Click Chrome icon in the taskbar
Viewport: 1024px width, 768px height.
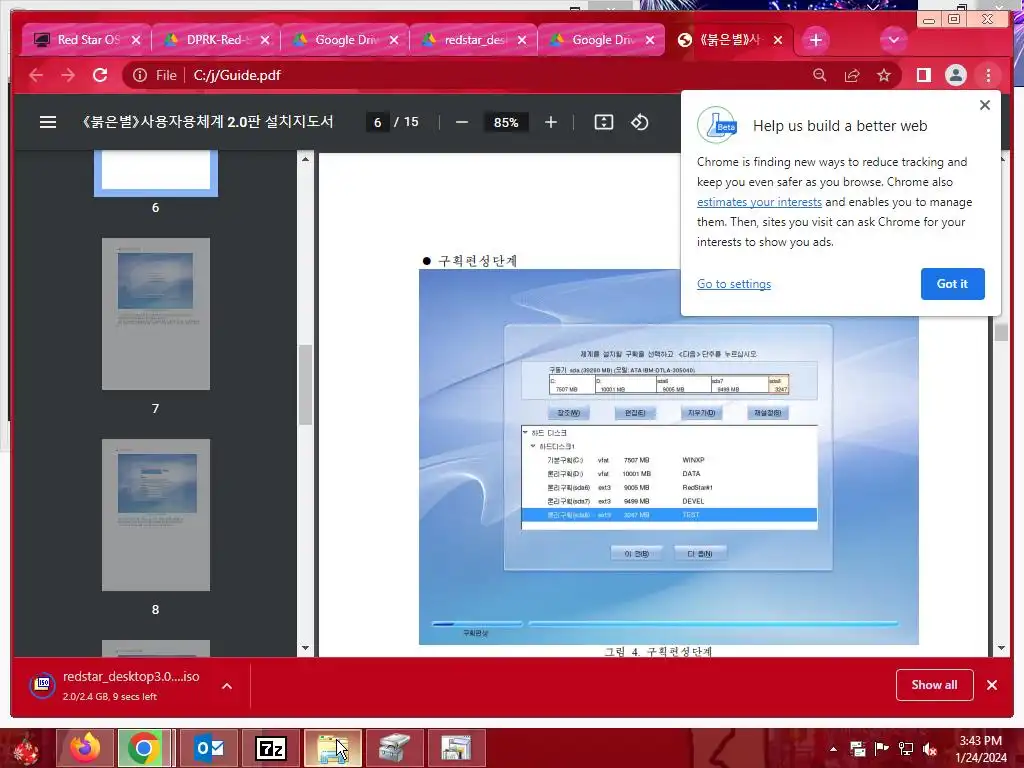pyautogui.click(x=144, y=748)
